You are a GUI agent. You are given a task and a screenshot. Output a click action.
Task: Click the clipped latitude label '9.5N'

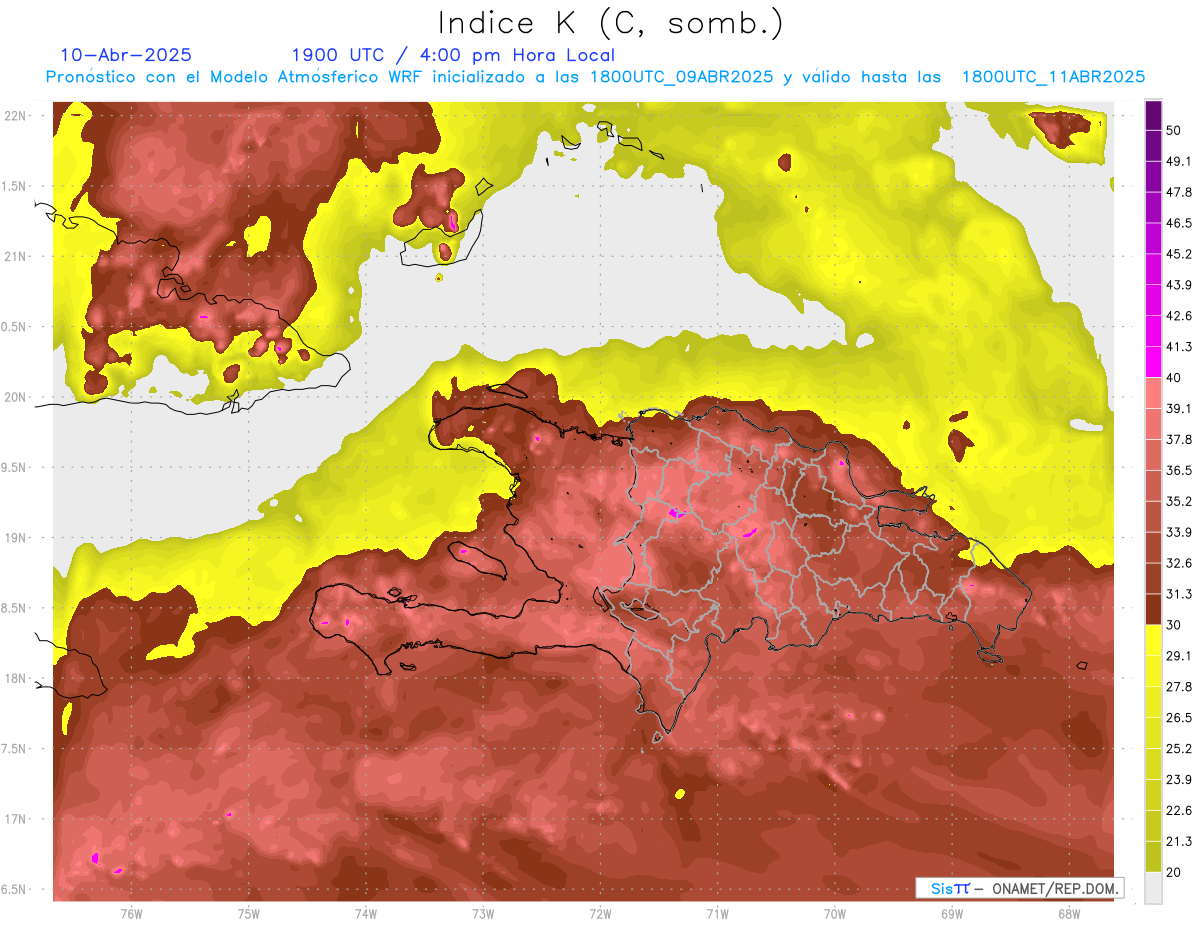(x=13, y=468)
